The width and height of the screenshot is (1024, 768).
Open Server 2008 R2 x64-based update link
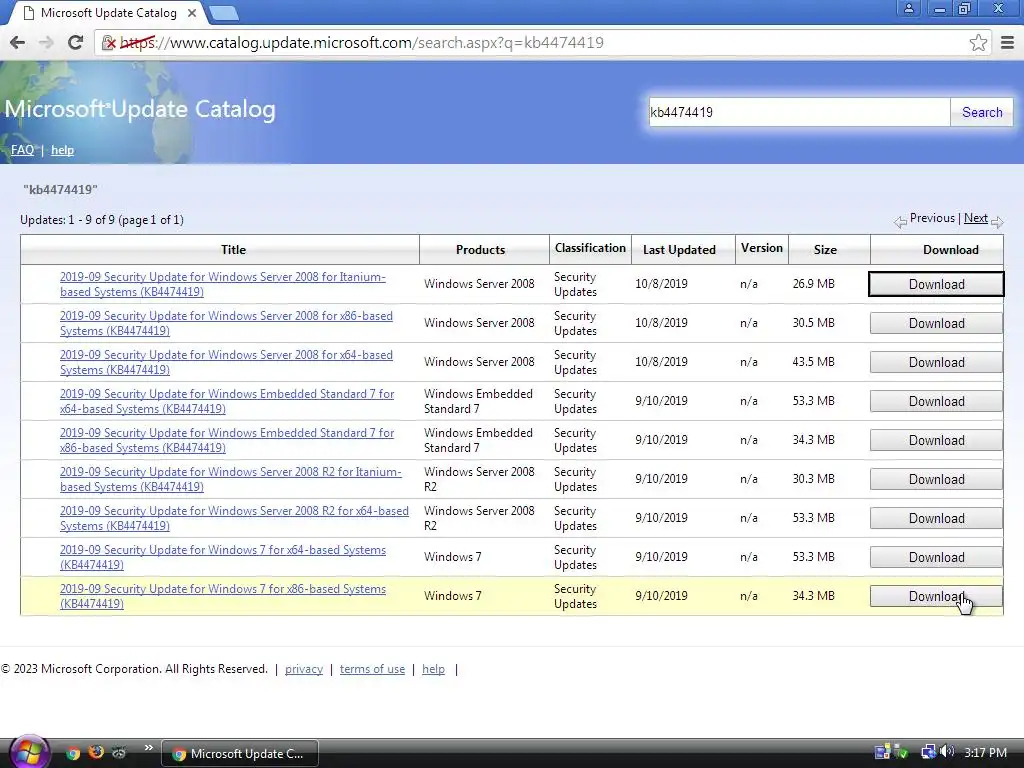(x=234, y=519)
